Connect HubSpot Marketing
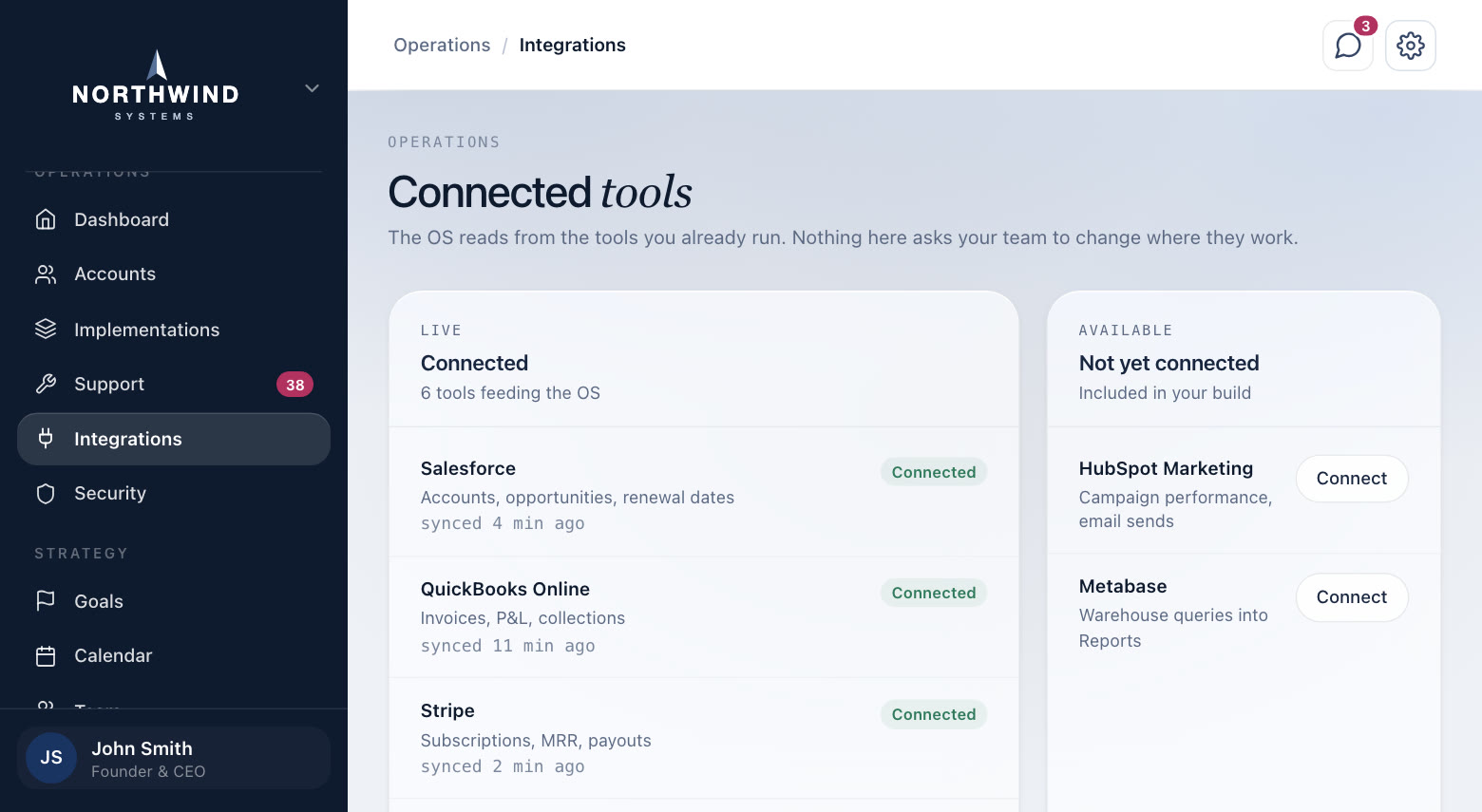The image size is (1482, 812). click(1352, 479)
